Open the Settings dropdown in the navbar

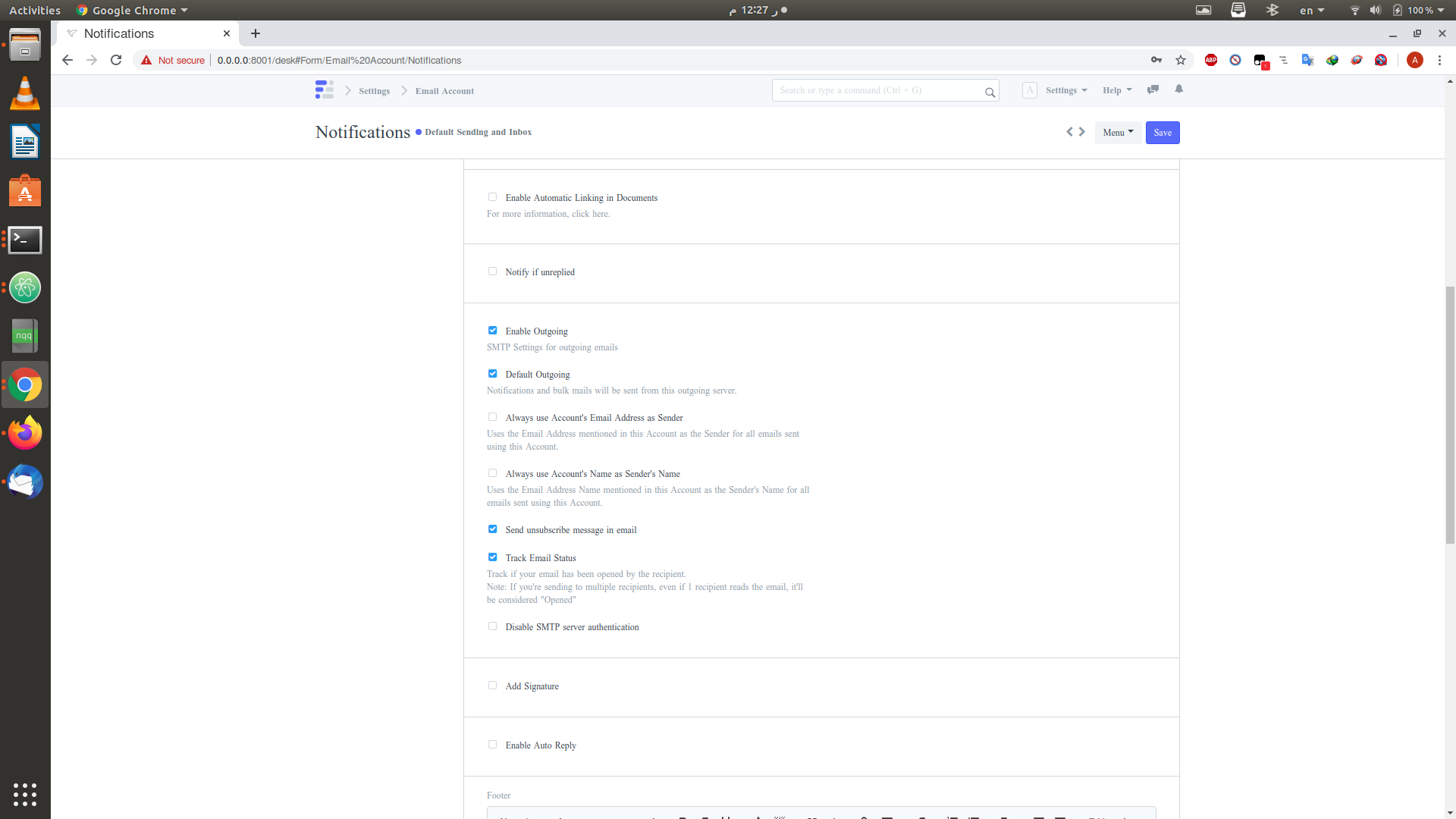coord(1065,89)
